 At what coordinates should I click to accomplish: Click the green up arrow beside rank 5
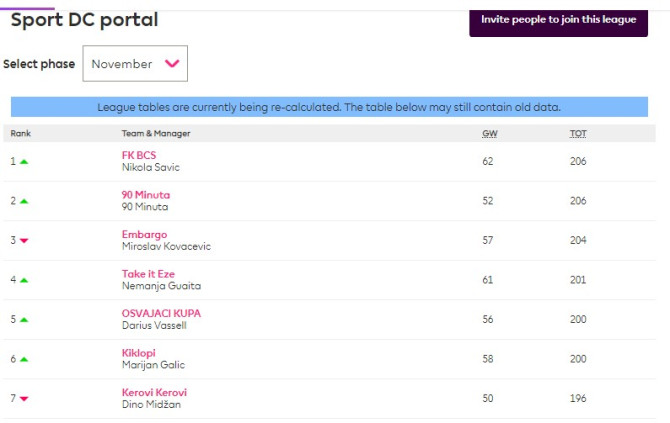(24, 320)
